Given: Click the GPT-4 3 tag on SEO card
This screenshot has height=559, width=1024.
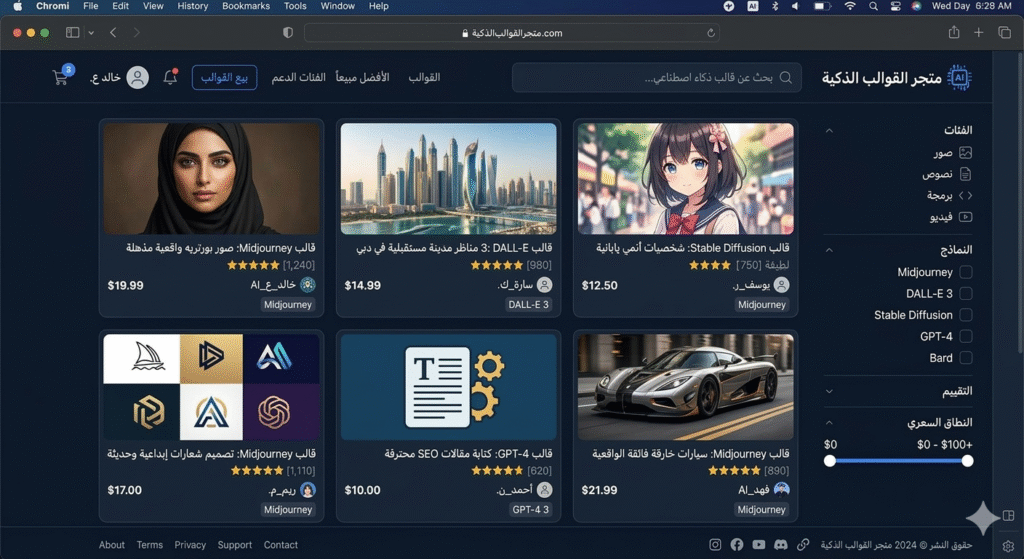Looking at the screenshot, I should coord(530,509).
